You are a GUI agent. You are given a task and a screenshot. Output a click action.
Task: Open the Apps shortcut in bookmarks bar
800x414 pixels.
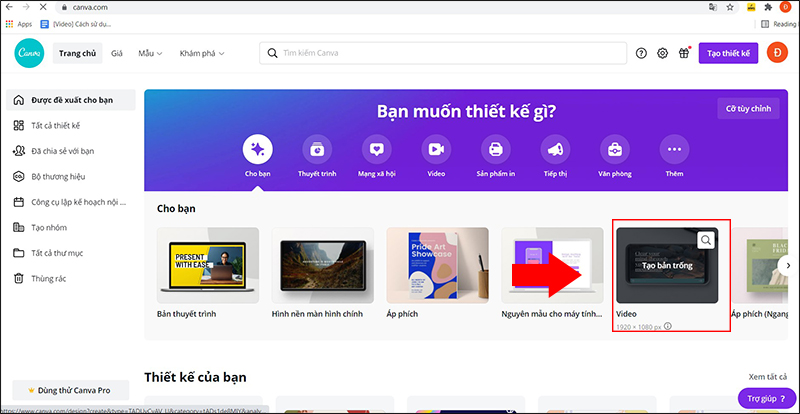tap(19, 24)
